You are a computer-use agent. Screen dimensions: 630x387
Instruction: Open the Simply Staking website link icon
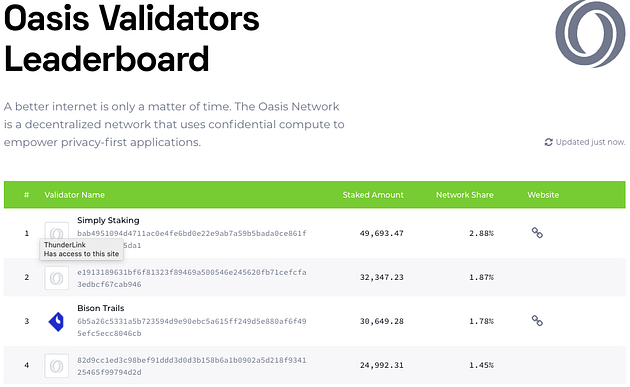pyautogui.click(x=537, y=233)
